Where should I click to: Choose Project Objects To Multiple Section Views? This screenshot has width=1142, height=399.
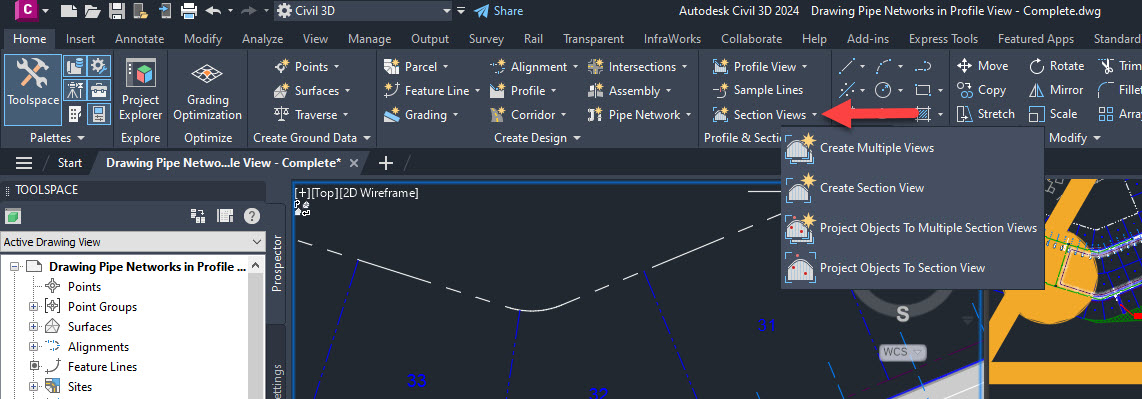[x=913, y=228]
